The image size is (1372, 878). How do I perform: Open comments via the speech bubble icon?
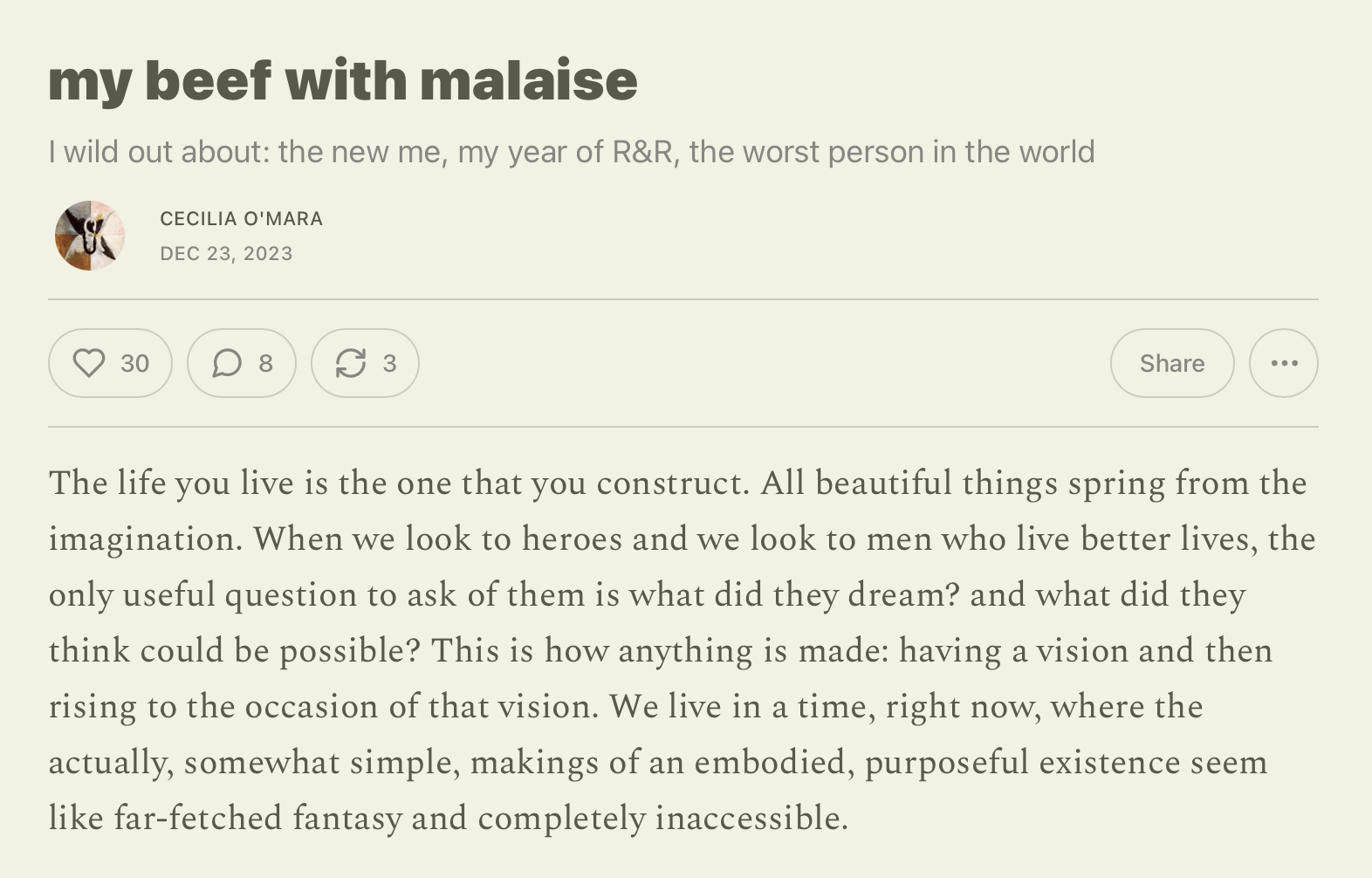pyautogui.click(x=227, y=363)
